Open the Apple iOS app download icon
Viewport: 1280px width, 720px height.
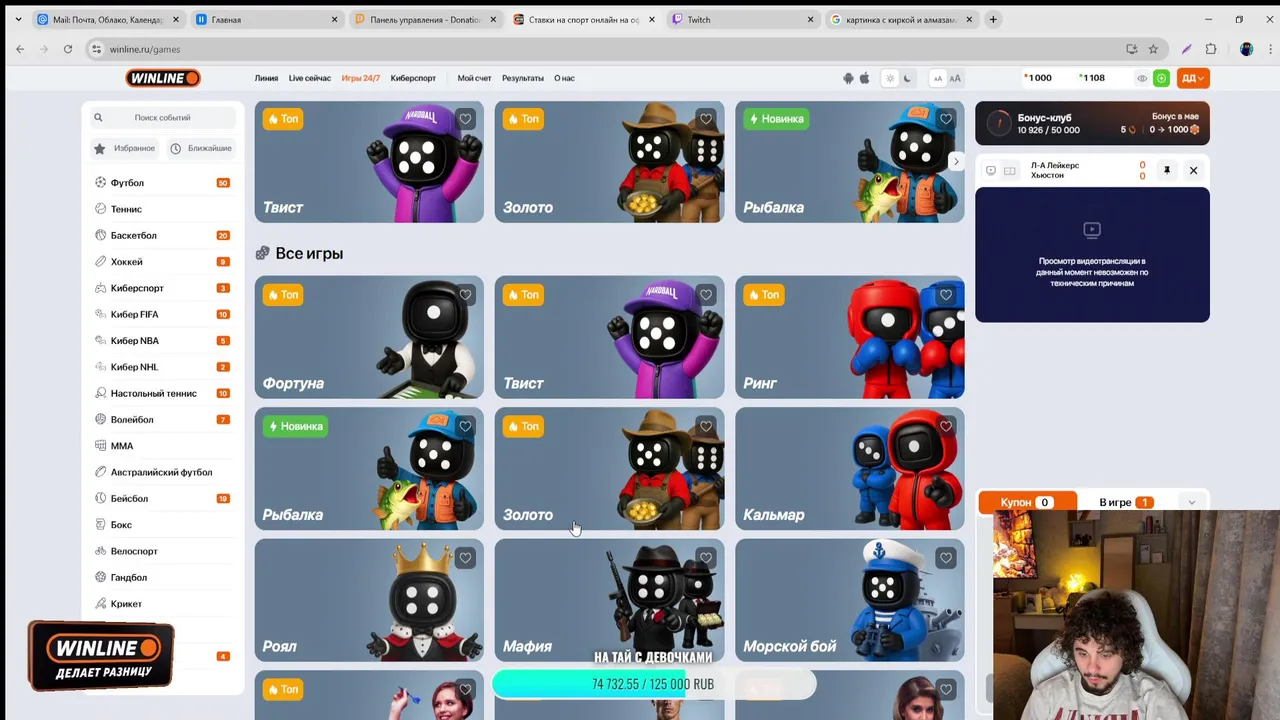[x=864, y=78]
